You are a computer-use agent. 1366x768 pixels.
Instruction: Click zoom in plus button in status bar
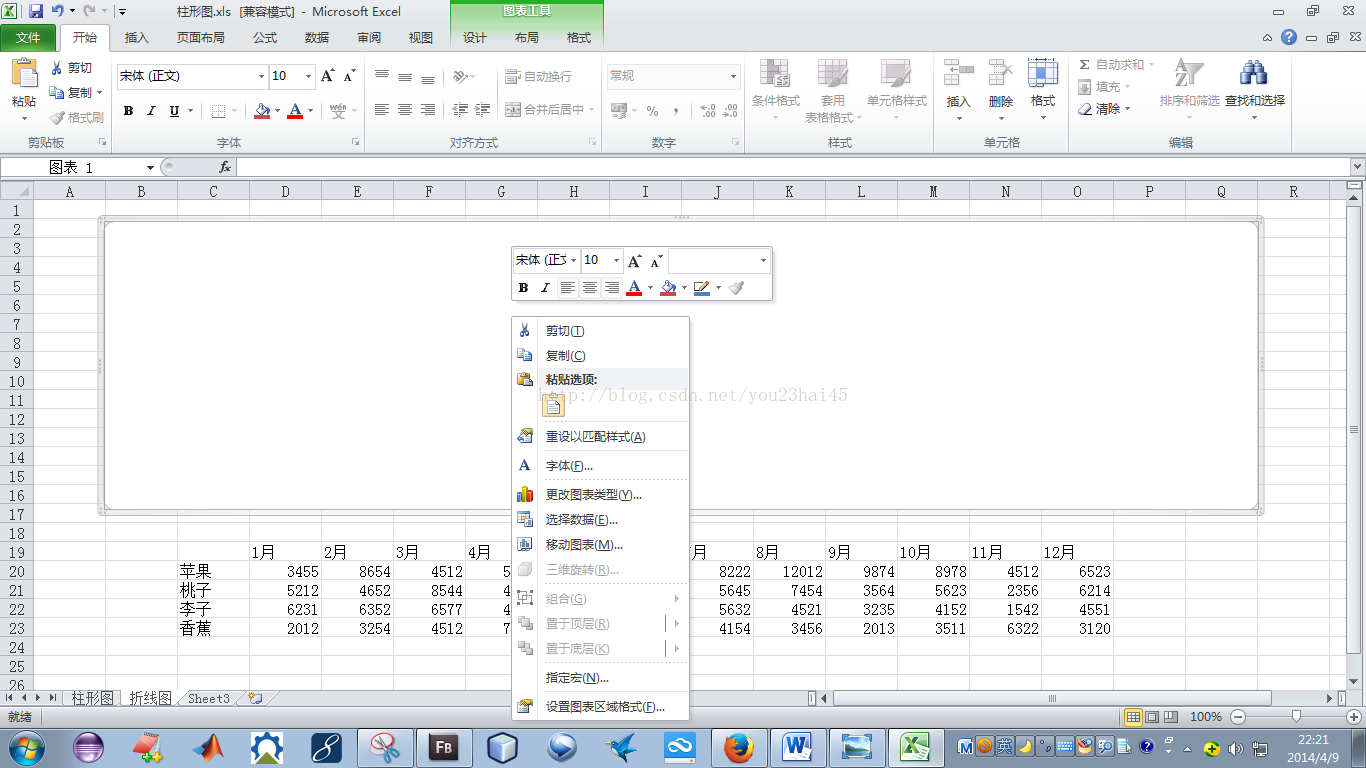click(x=1354, y=717)
